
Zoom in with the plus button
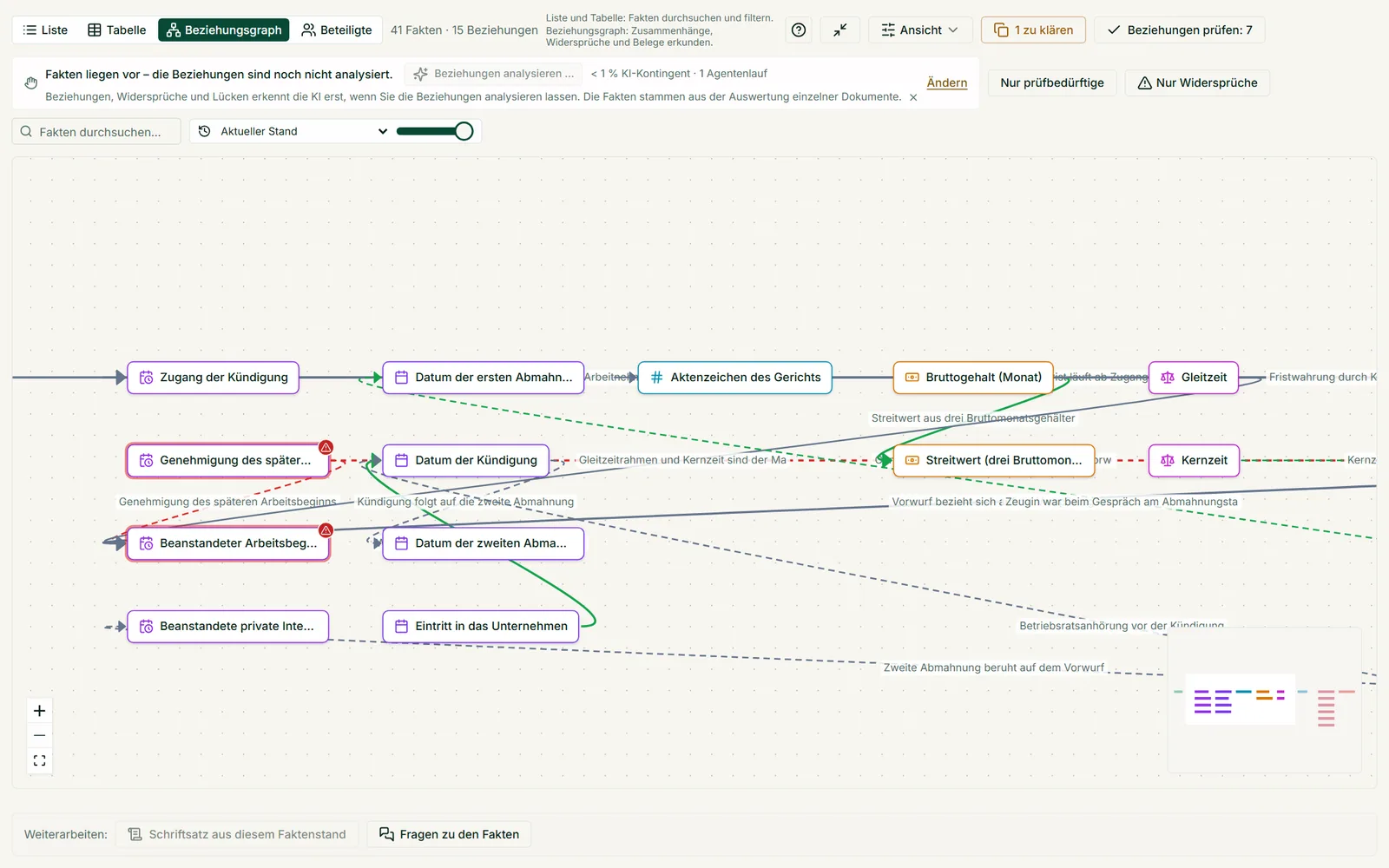coord(40,711)
